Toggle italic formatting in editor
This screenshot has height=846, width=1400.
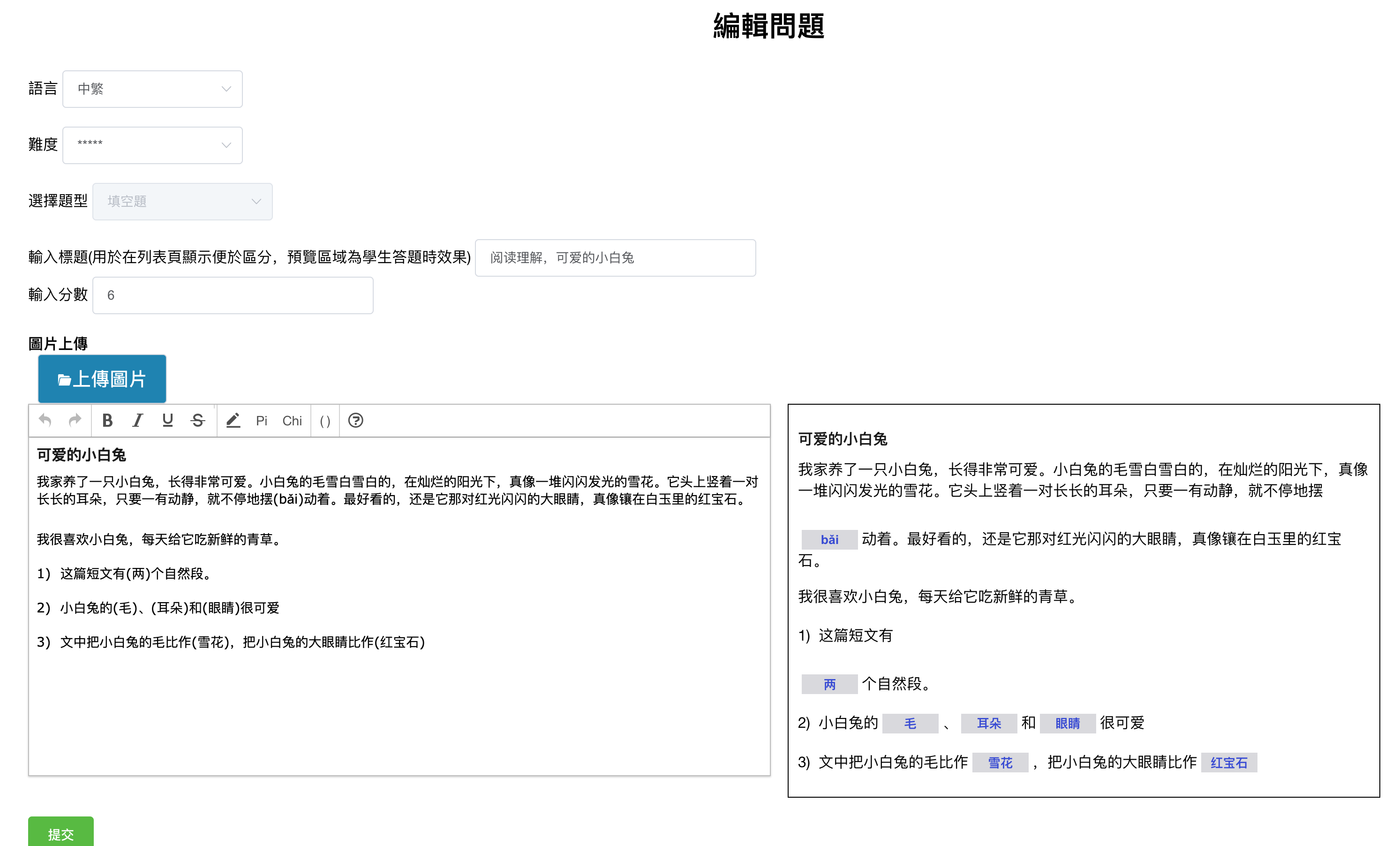(137, 421)
